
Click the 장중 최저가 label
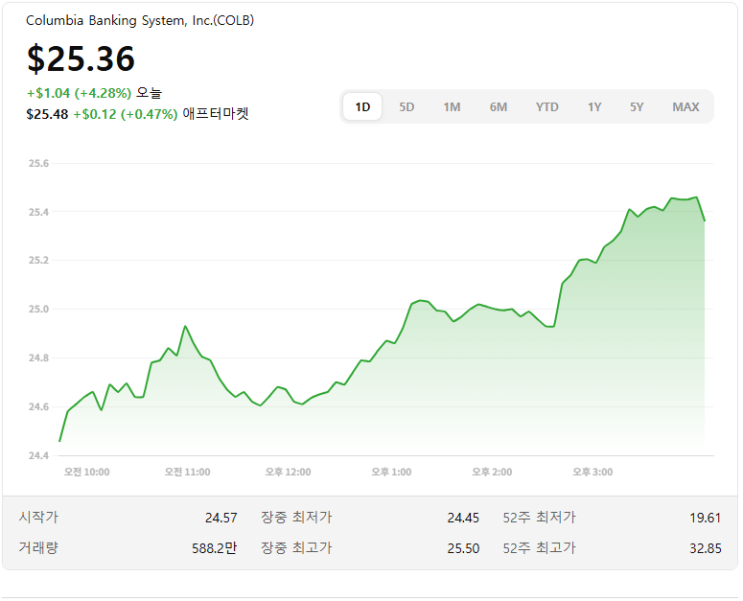point(297,517)
